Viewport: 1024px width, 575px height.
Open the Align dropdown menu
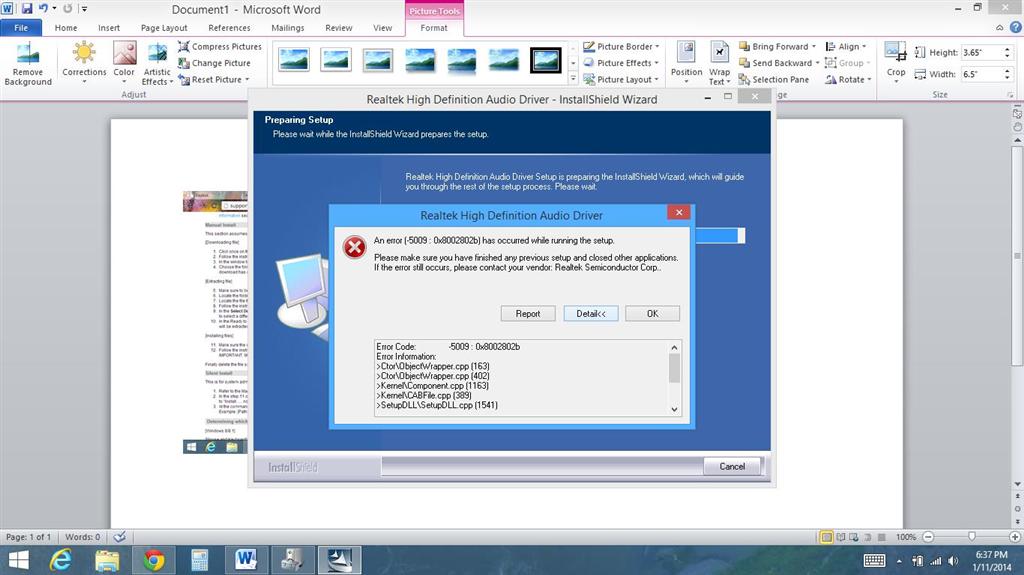(846, 46)
